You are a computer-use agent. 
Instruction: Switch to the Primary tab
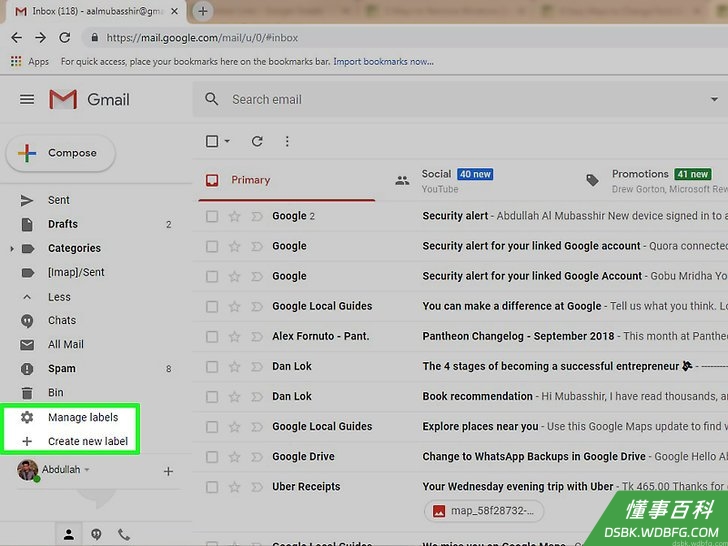click(x=286, y=181)
